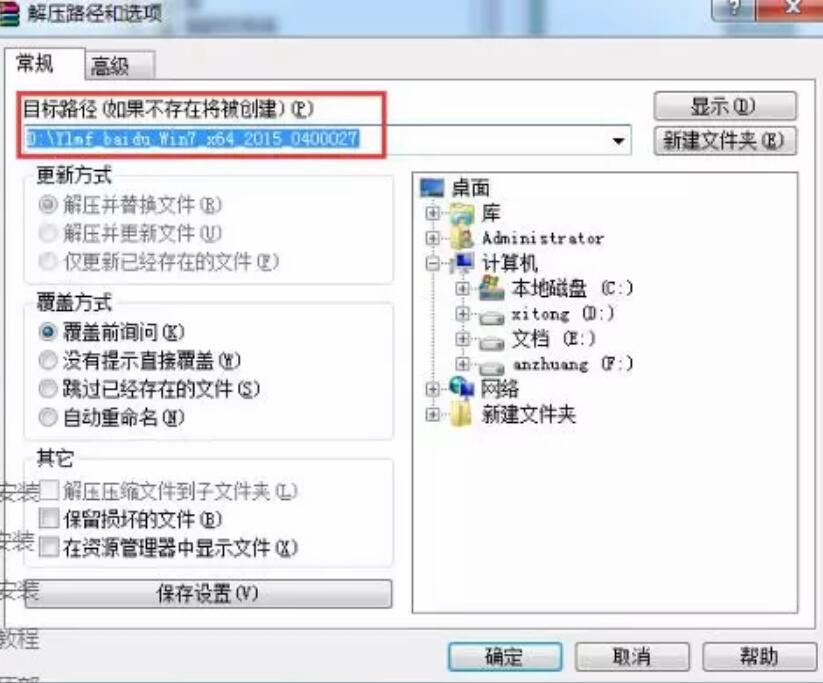Select the 本地磁盘 (C:) drive icon
This screenshot has height=683, width=823.
(492, 288)
